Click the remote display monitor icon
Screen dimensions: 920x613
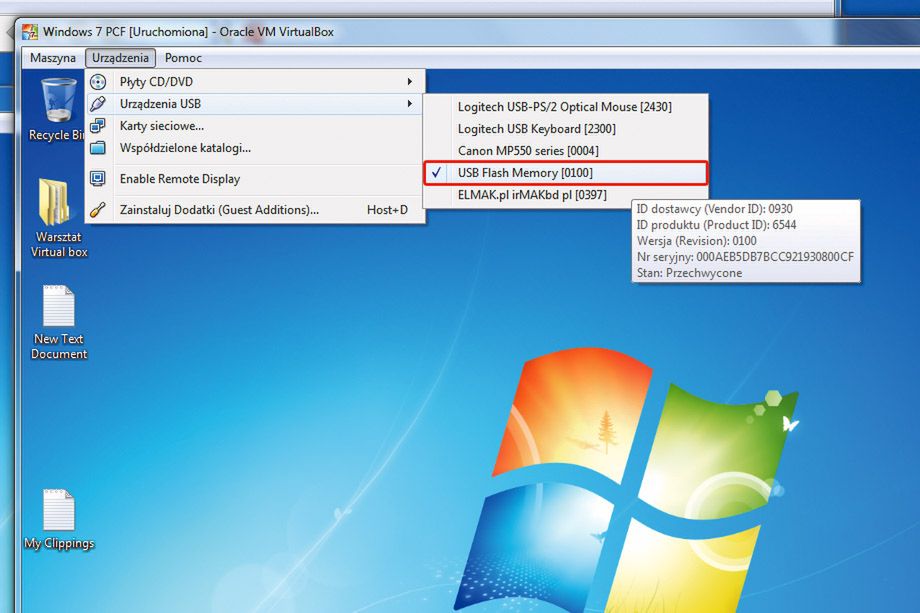point(98,178)
